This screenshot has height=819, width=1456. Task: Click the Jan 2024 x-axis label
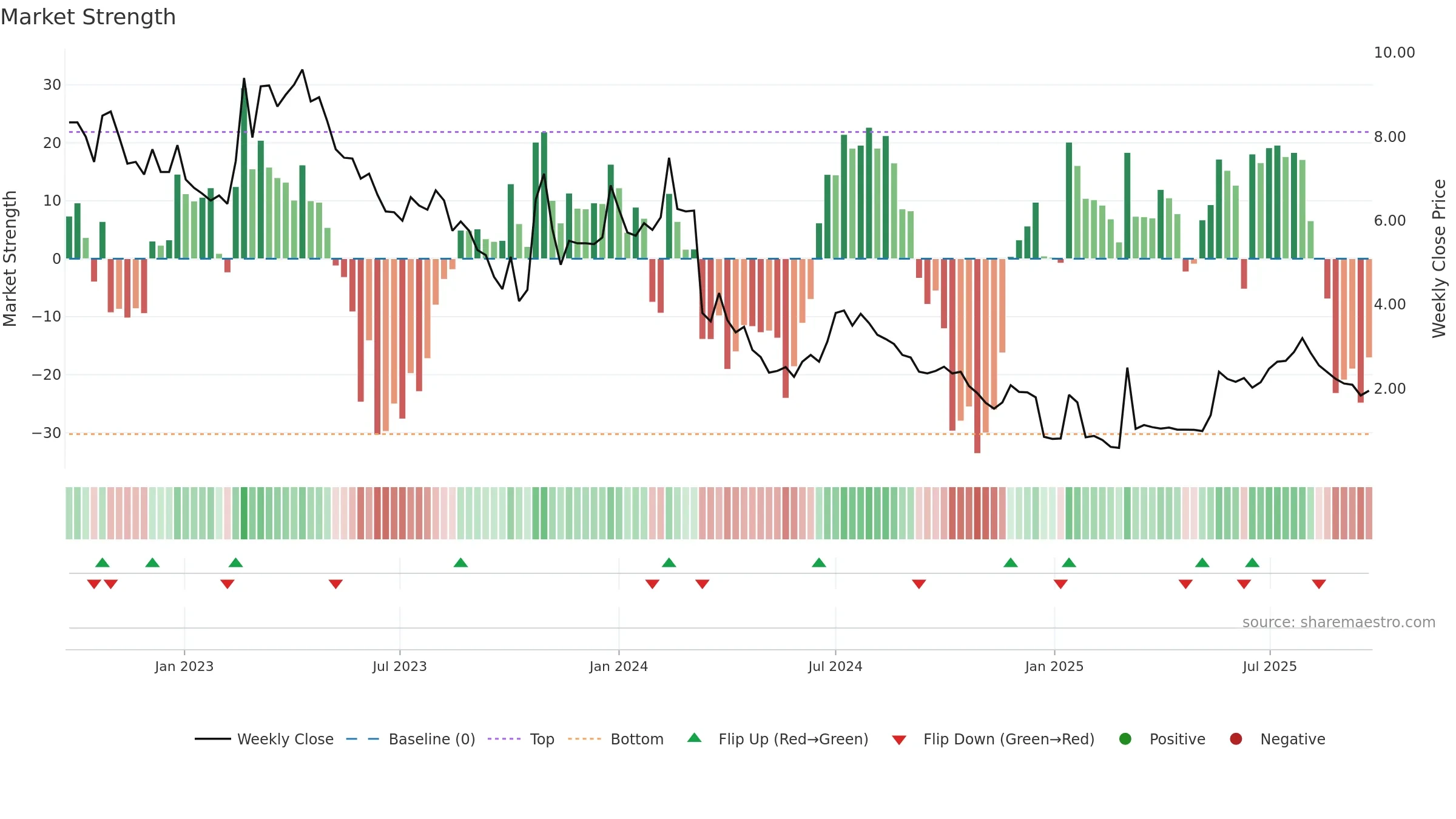coord(619,667)
